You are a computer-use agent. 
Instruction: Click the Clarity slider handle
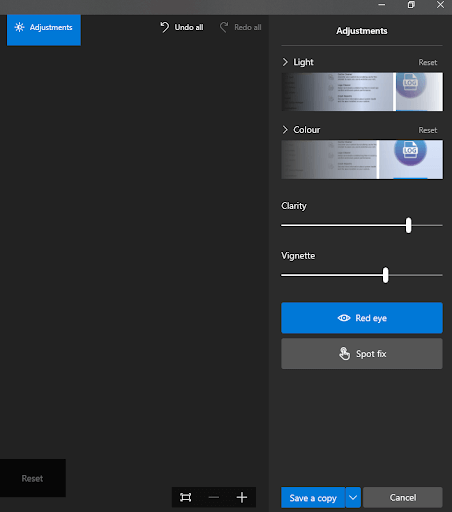[408, 225]
